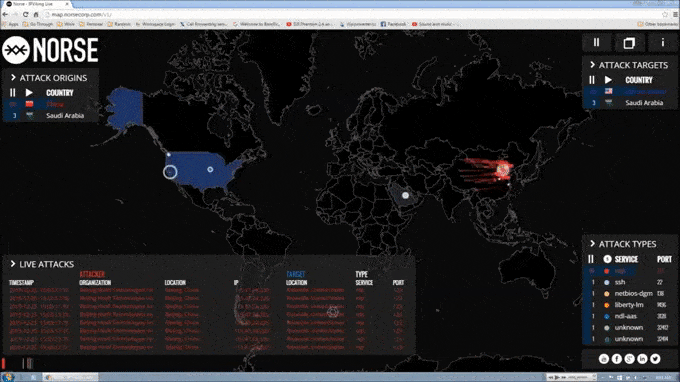Pause the attack map animation

coord(596,42)
